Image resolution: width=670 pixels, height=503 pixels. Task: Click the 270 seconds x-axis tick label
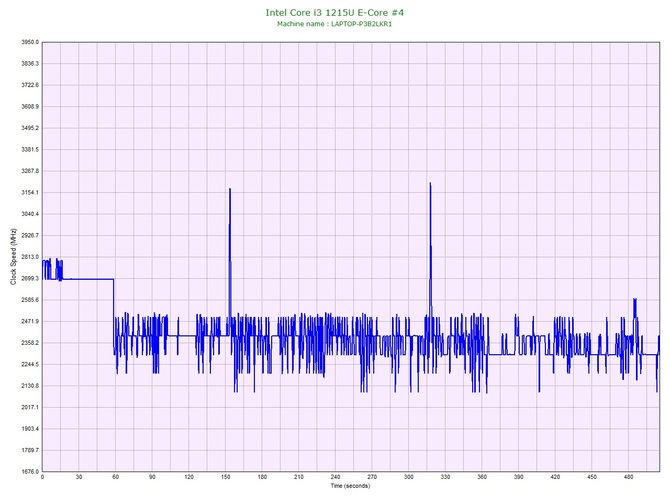click(372, 477)
